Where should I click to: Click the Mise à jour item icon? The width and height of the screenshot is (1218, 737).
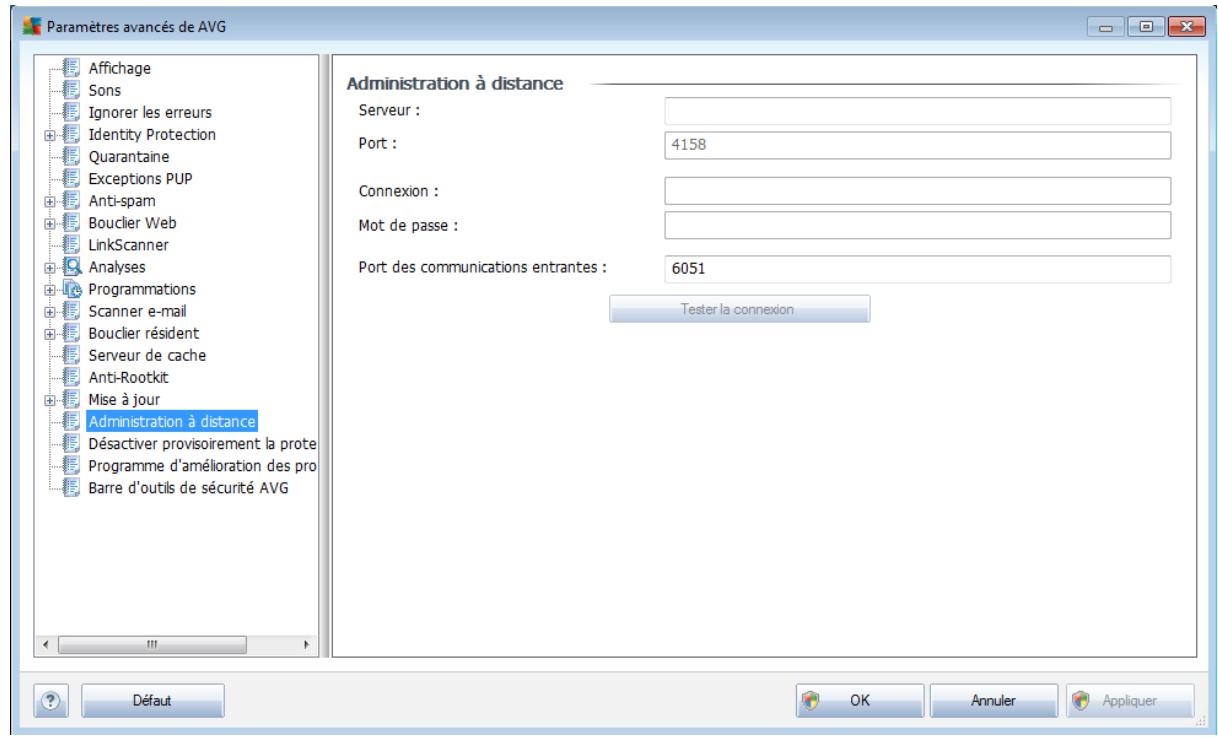pyautogui.click(x=70, y=399)
